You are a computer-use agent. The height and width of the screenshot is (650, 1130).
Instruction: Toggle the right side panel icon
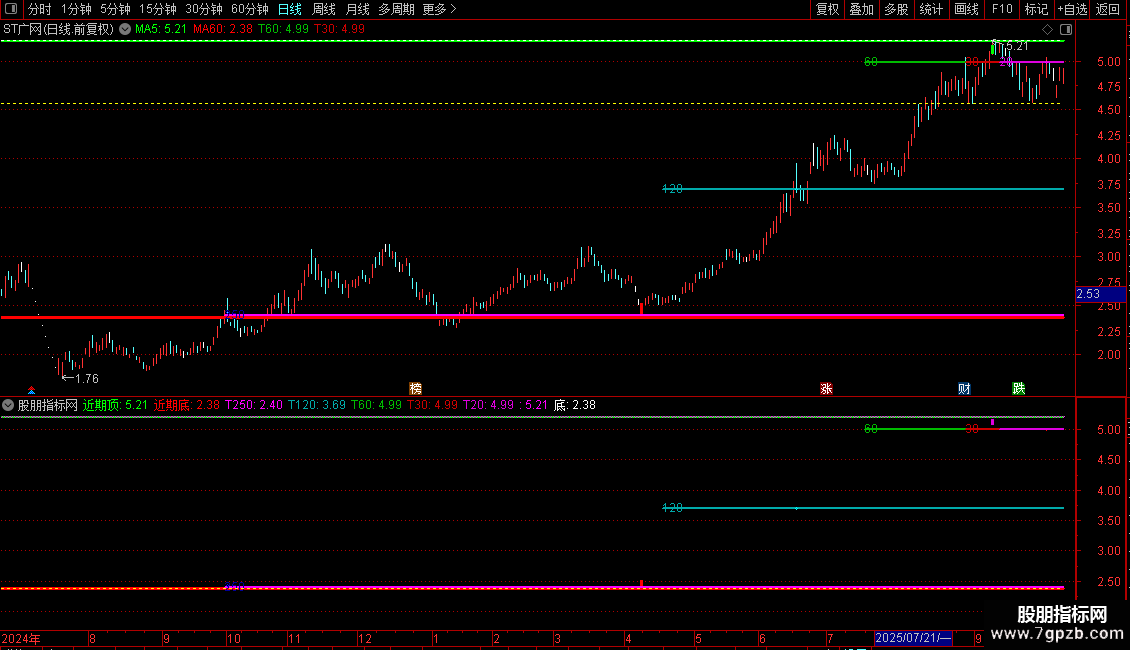[1066, 30]
